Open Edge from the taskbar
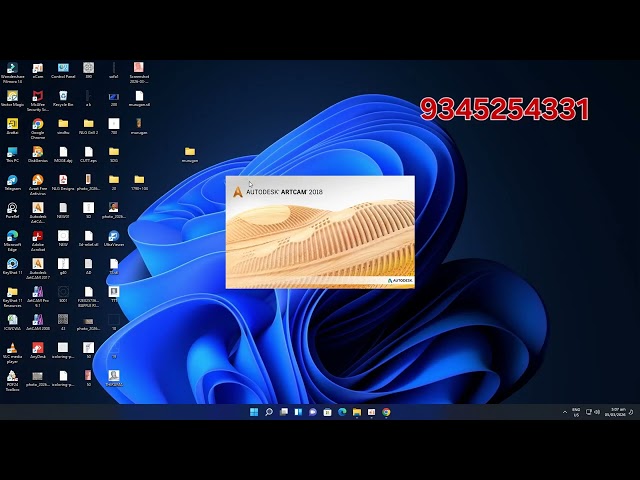 342,412
